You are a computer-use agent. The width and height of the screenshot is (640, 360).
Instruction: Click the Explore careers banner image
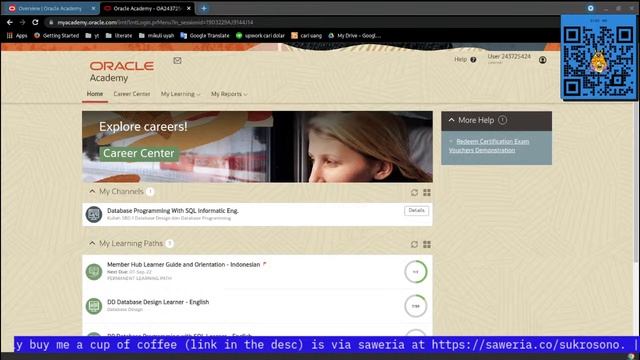click(257, 147)
